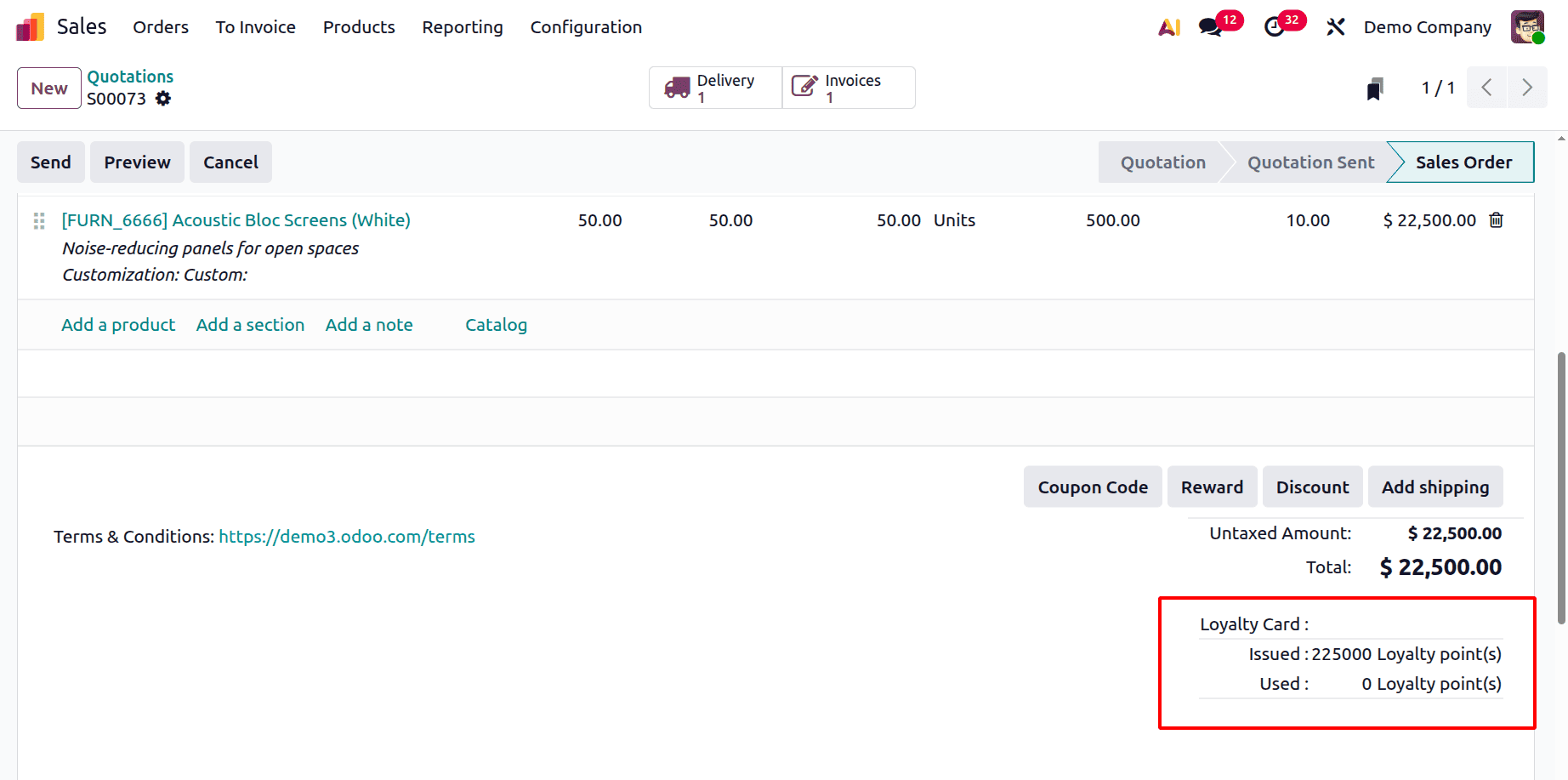Screen dimensions: 1568x780
Task: Advance to Sales Order stage in status bar
Action: click(1463, 162)
